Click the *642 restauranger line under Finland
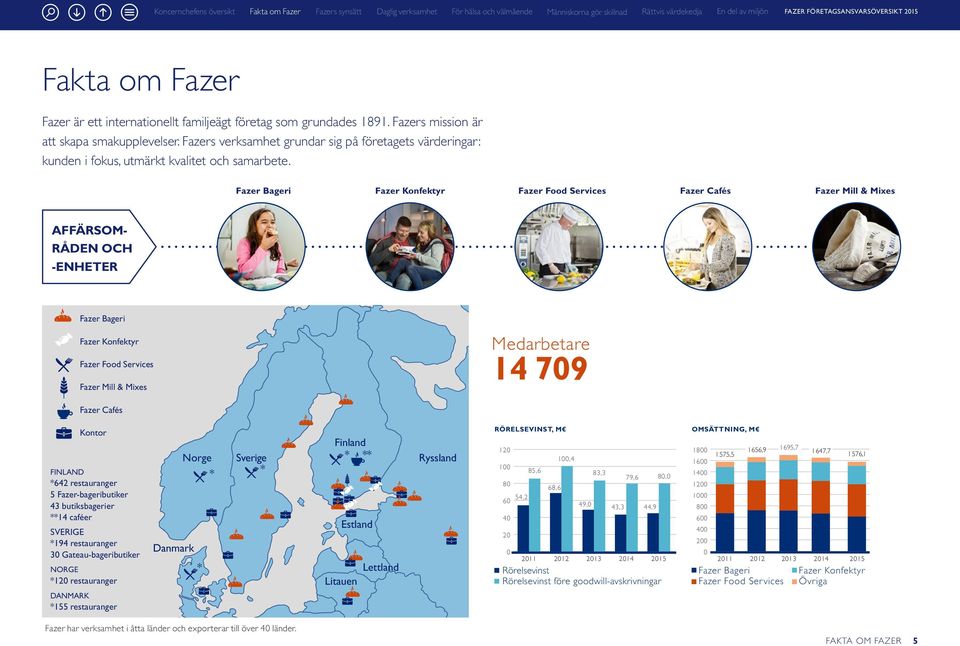Viewport: 960px width, 646px height. click(83, 483)
